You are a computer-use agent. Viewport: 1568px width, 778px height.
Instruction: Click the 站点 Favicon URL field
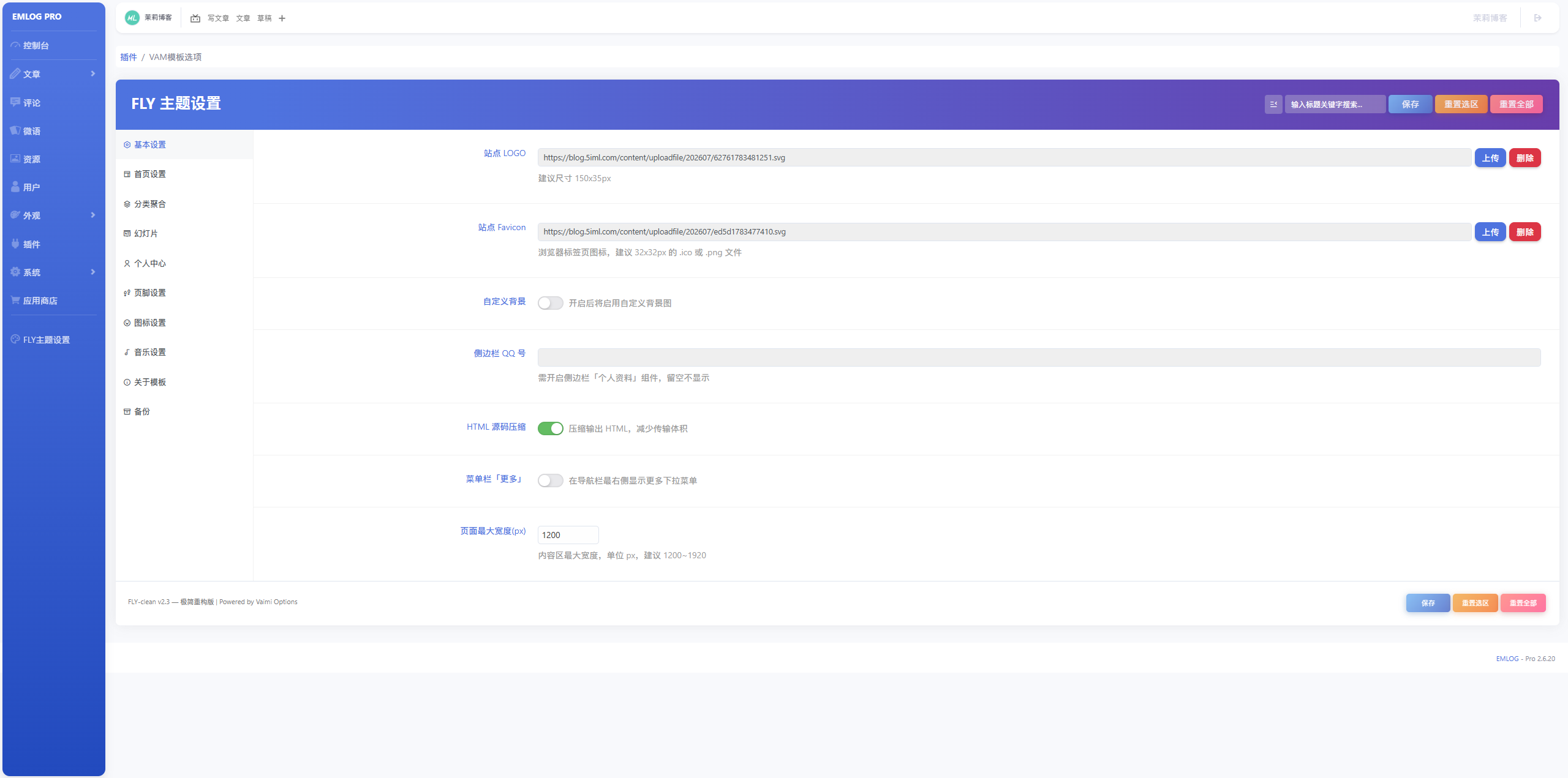point(1005,231)
